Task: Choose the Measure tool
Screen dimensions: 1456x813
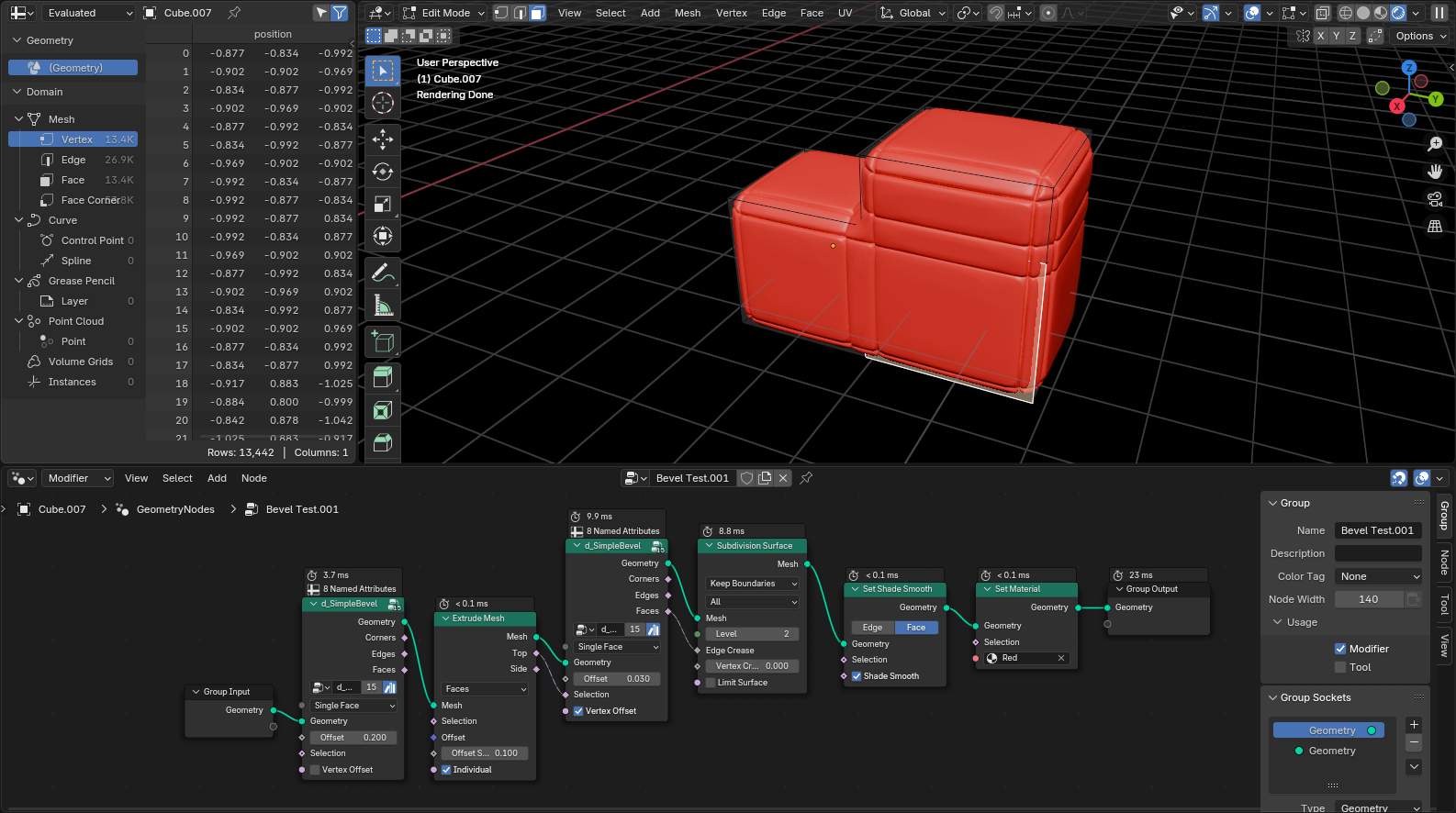Action: pyautogui.click(x=383, y=305)
